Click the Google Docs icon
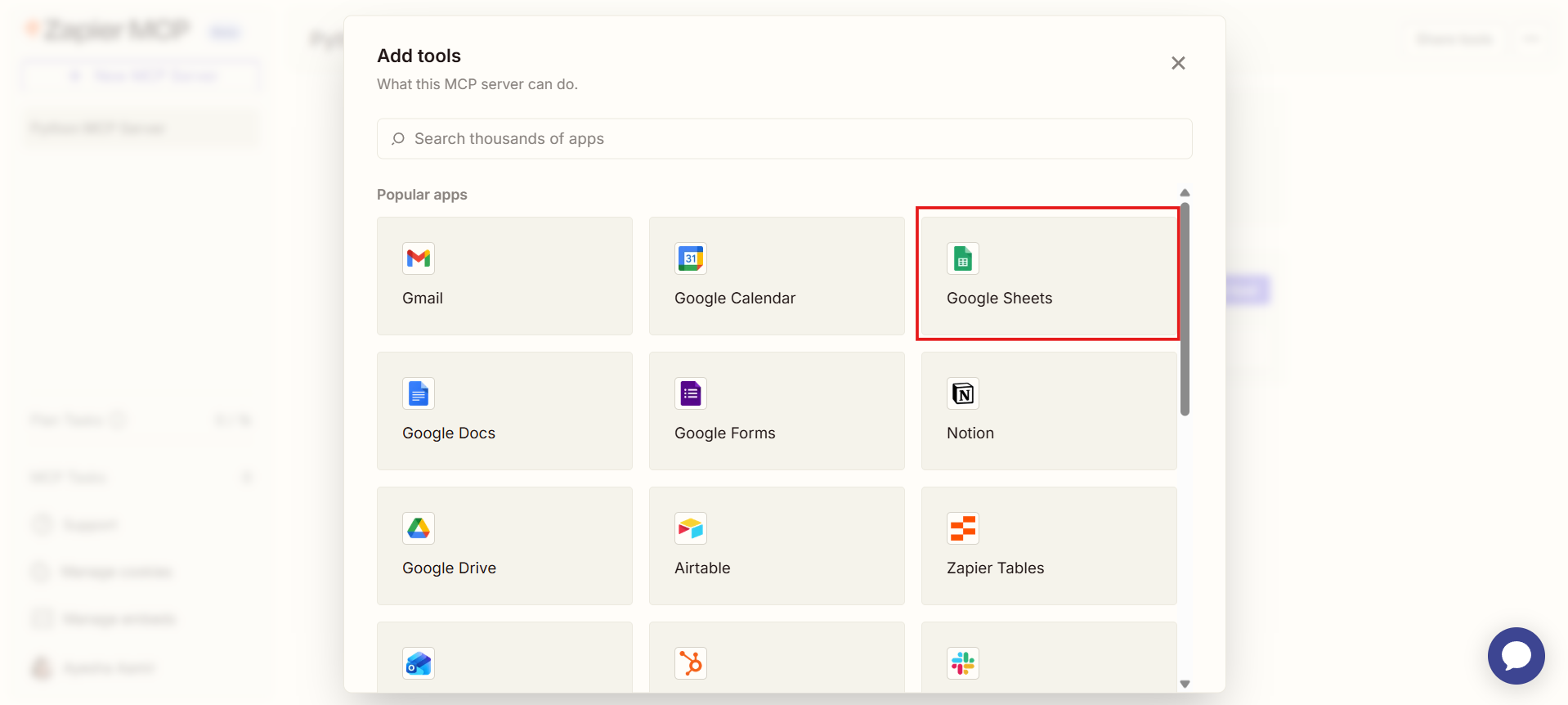The image size is (1568, 705). (x=419, y=393)
